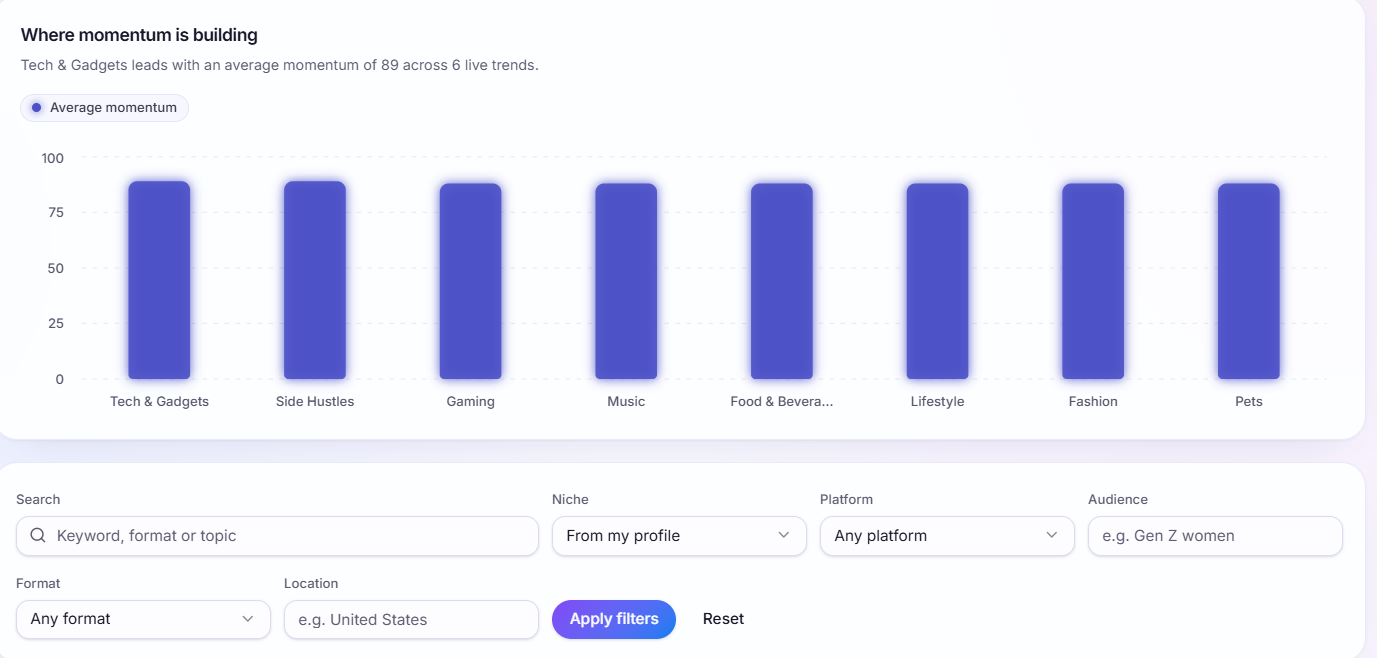Click the Fashion axis label
Viewport: 1377px width, 658px height.
(1093, 402)
